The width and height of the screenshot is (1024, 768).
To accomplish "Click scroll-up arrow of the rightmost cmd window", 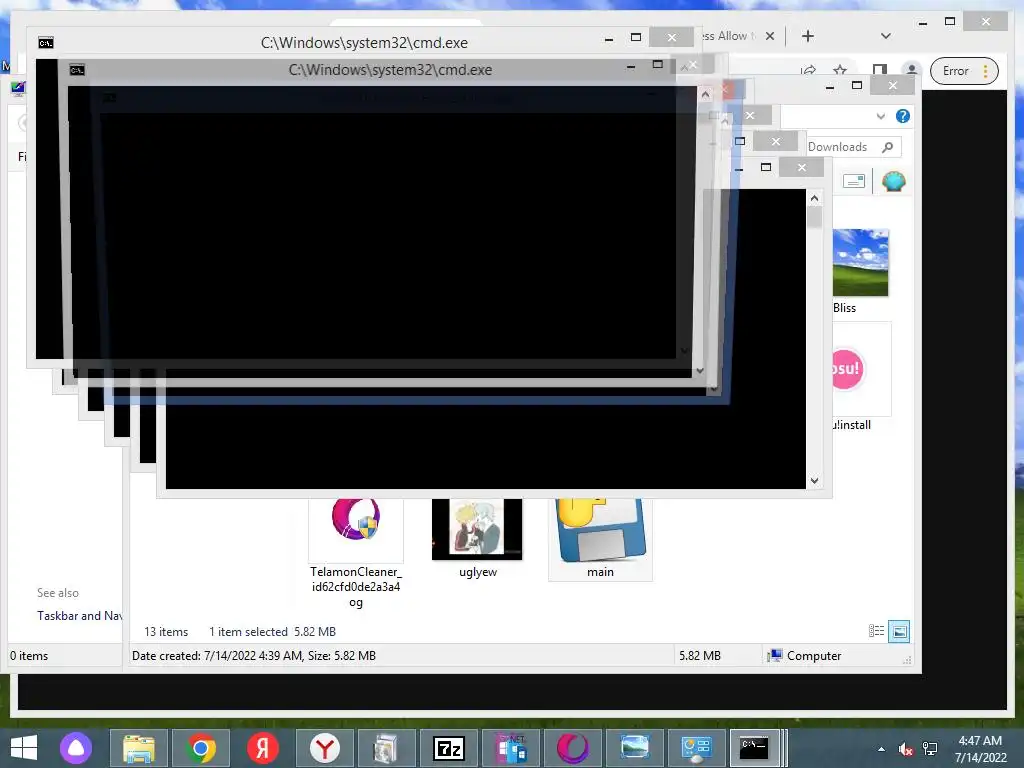I will click(814, 198).
